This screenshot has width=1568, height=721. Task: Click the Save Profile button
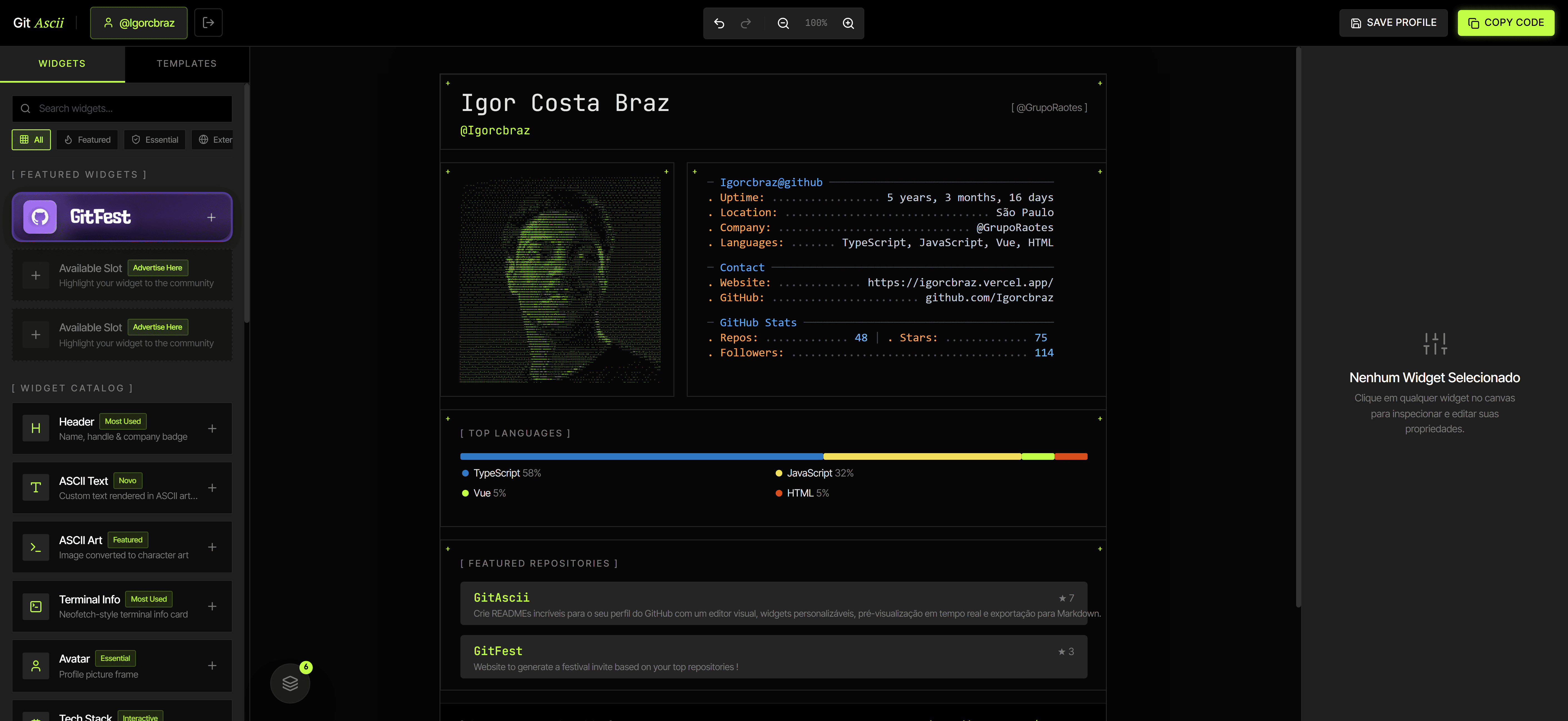(x=1393, y=23)
